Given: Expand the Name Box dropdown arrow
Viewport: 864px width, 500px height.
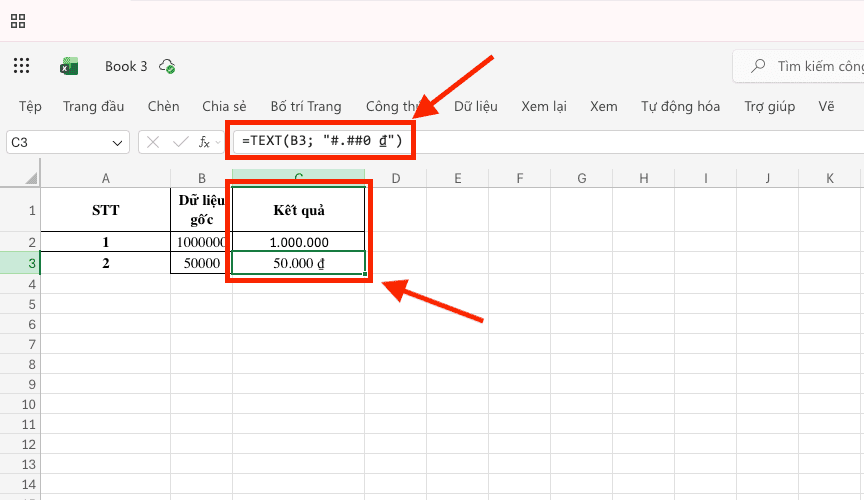Looking at the screenshot, I should click(x=117, y=143).
